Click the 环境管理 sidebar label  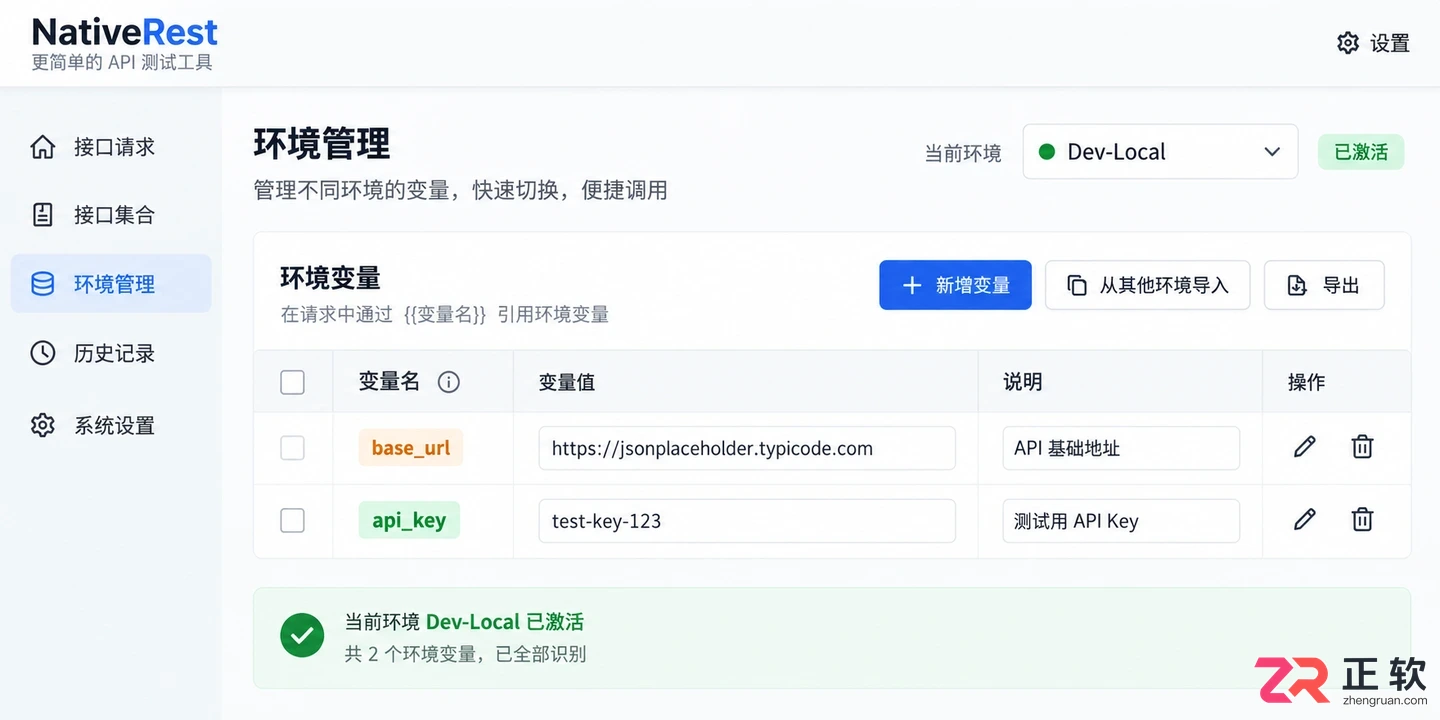(114, 285)
